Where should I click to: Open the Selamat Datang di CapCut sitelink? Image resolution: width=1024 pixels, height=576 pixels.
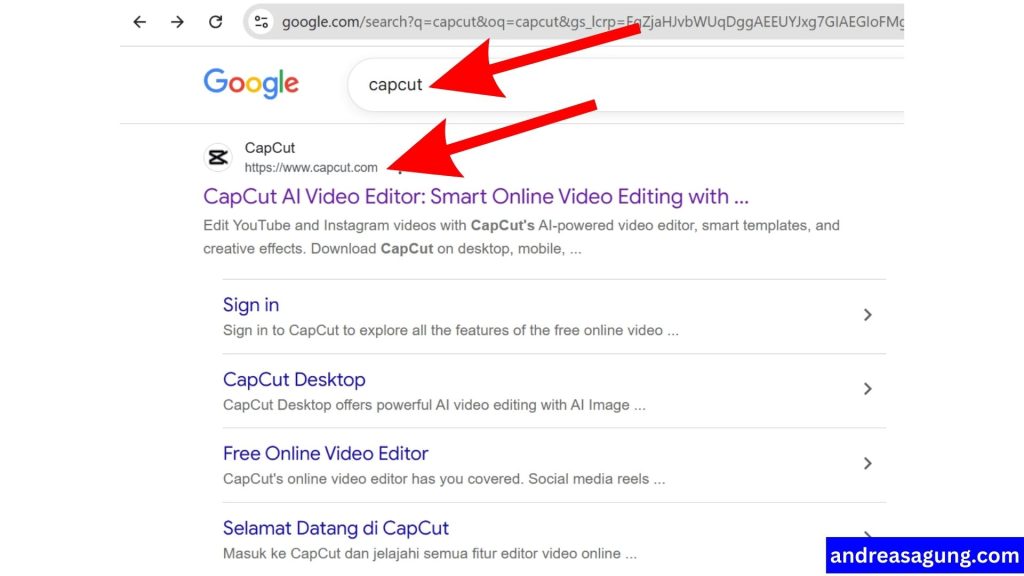(335, 528)
